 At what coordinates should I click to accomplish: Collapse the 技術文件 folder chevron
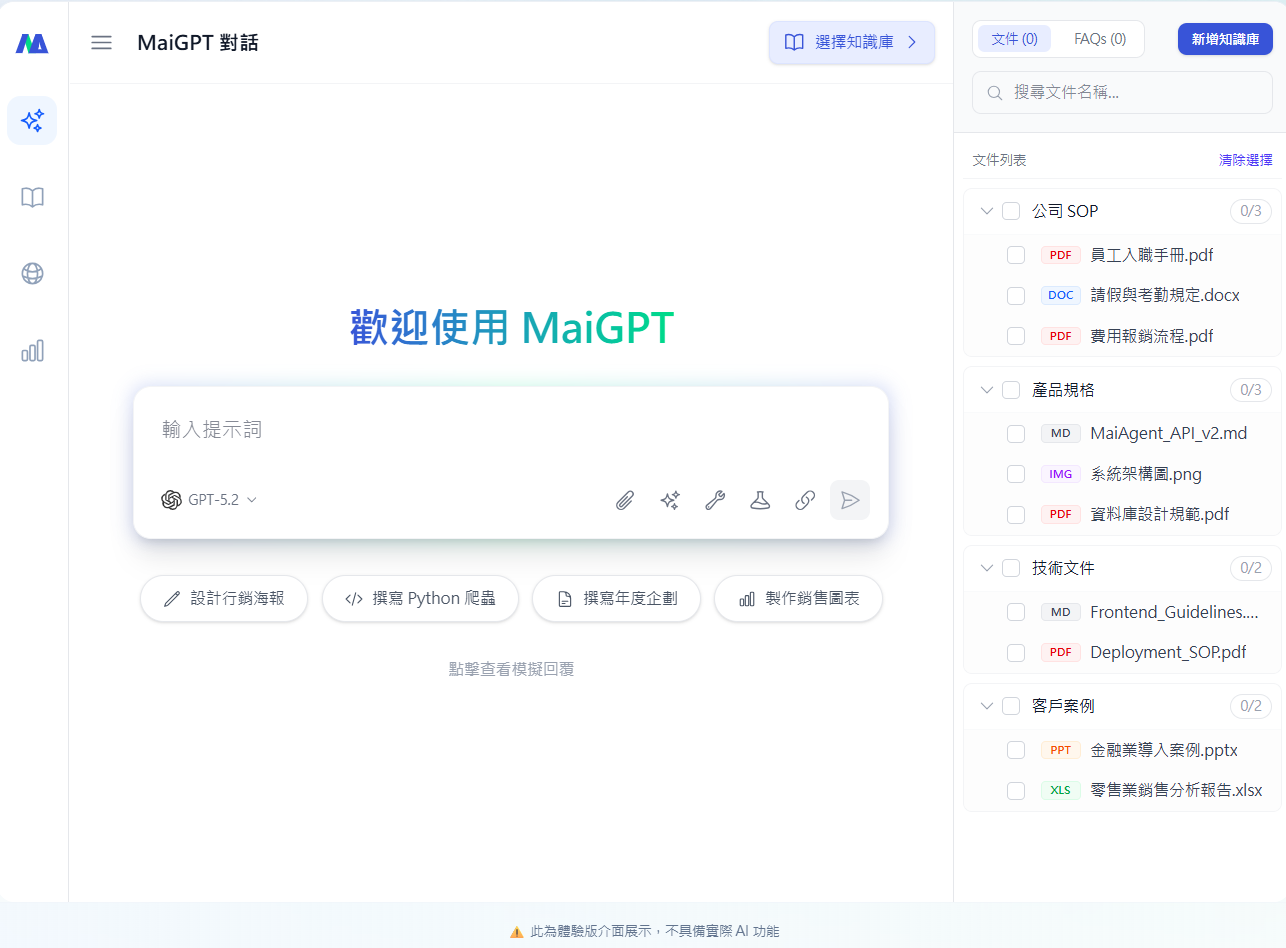click(x=986, y=568)
